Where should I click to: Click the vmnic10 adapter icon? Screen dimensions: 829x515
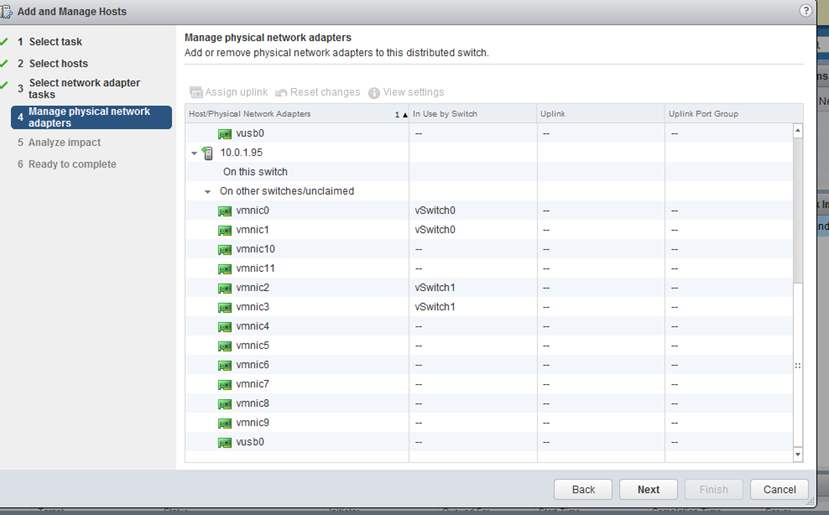pyautogui.click(x=225, y=250)
